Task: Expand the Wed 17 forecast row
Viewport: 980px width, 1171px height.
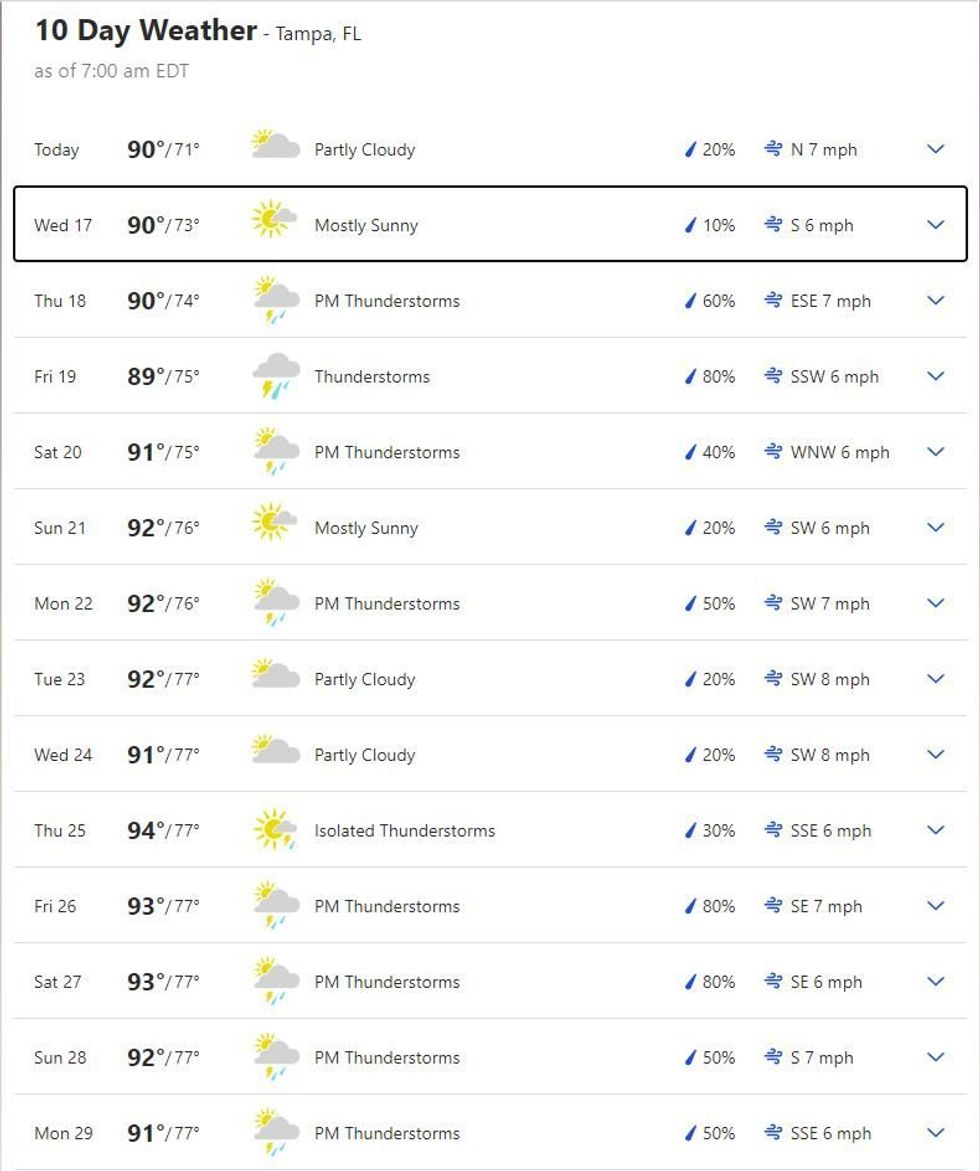Action: [x=936, y=225]
